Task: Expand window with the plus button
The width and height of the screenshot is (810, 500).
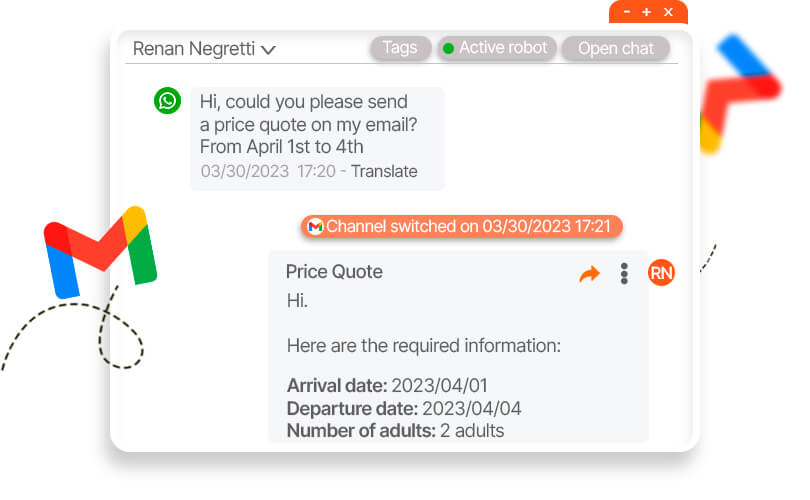Action: tap(647, 12)
